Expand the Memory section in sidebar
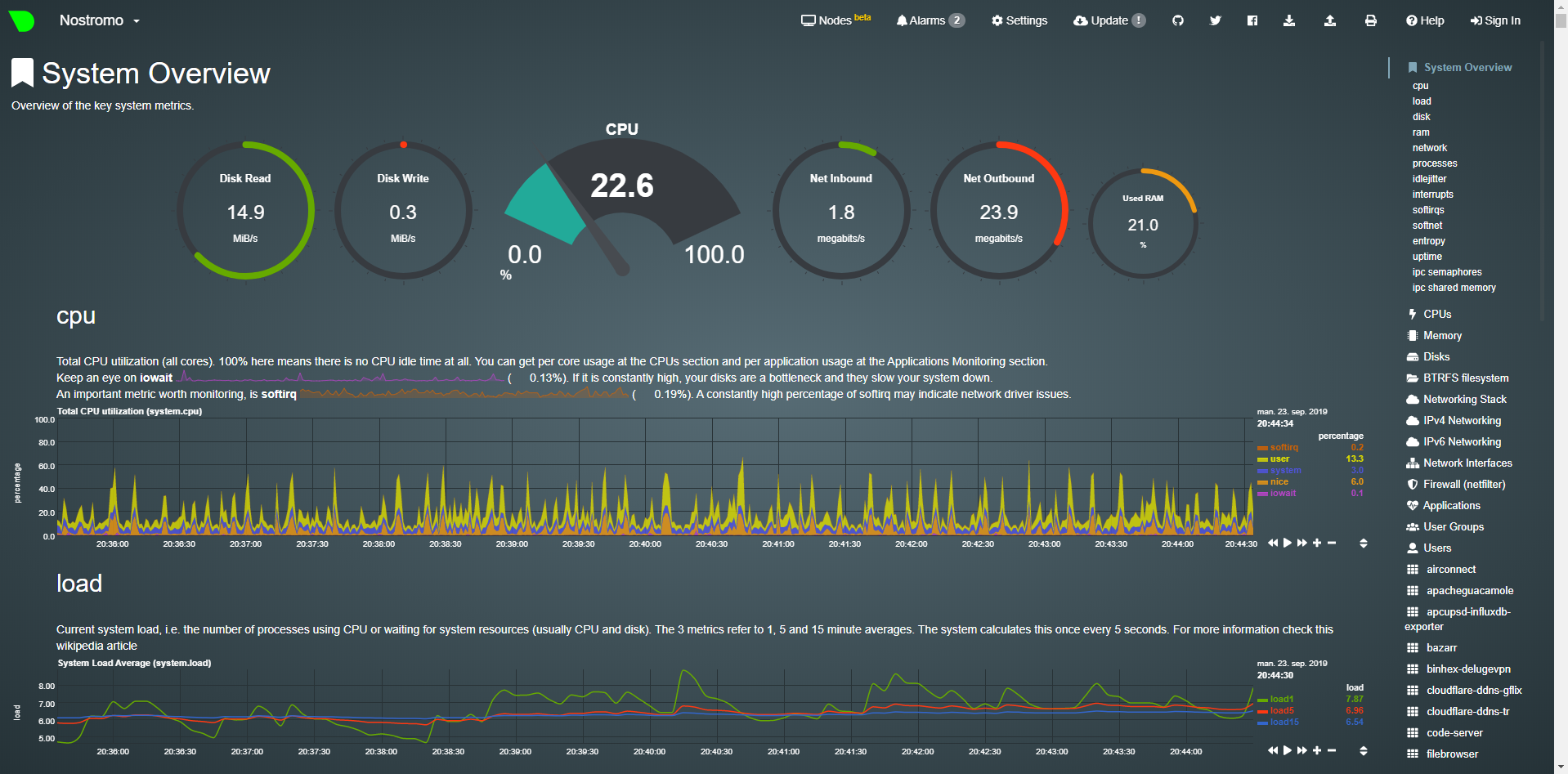 [1442, 335]
